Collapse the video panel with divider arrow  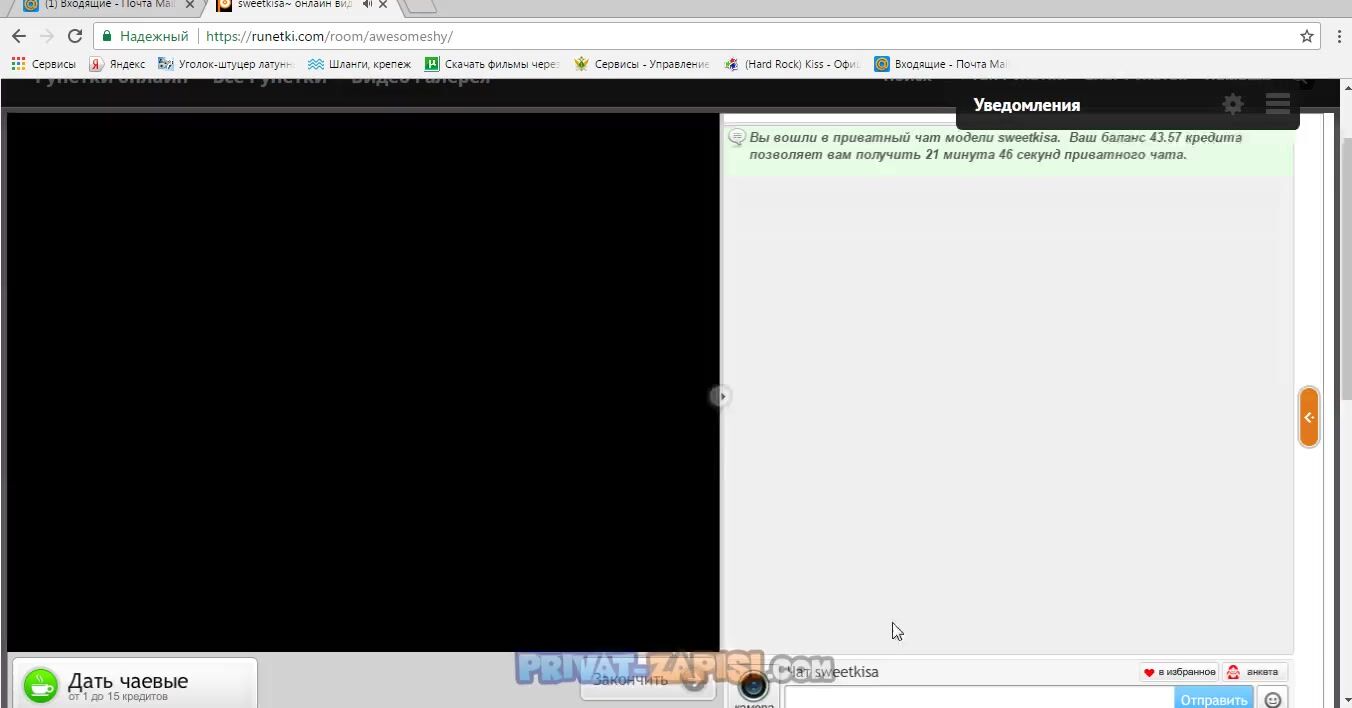(721, 396)
